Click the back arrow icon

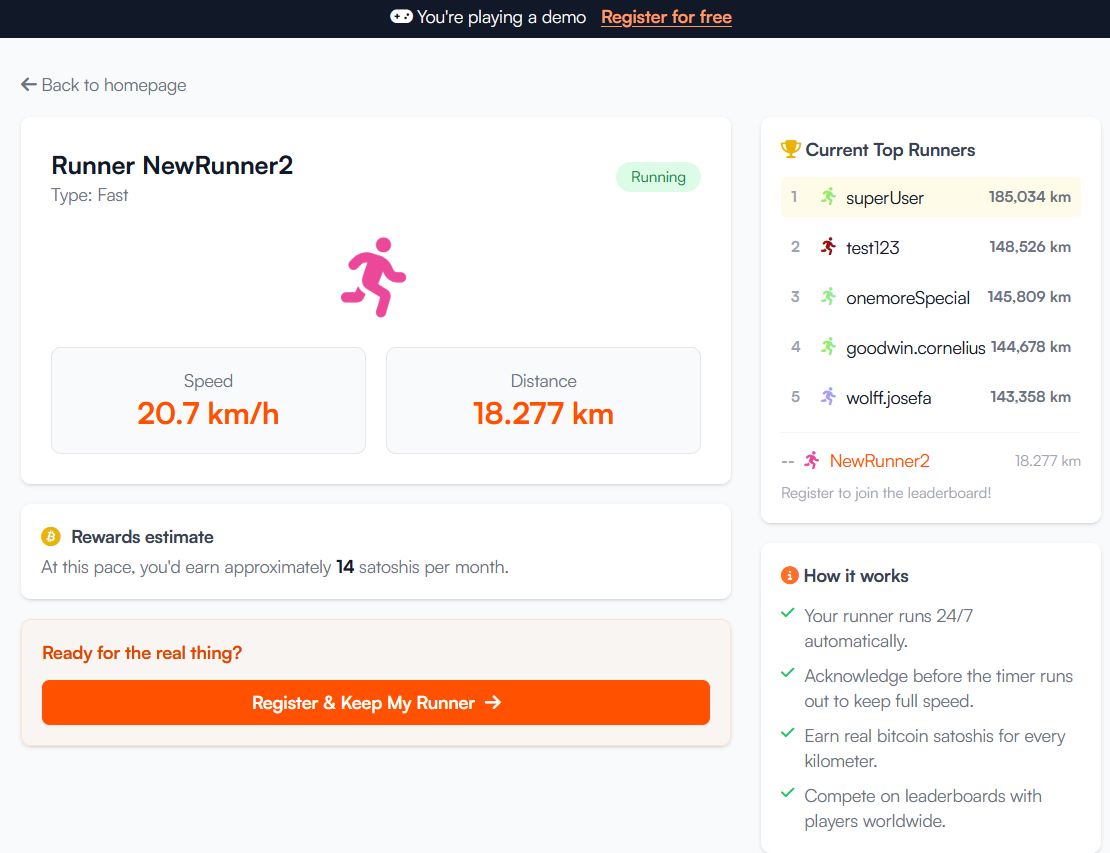coord(28,85)
